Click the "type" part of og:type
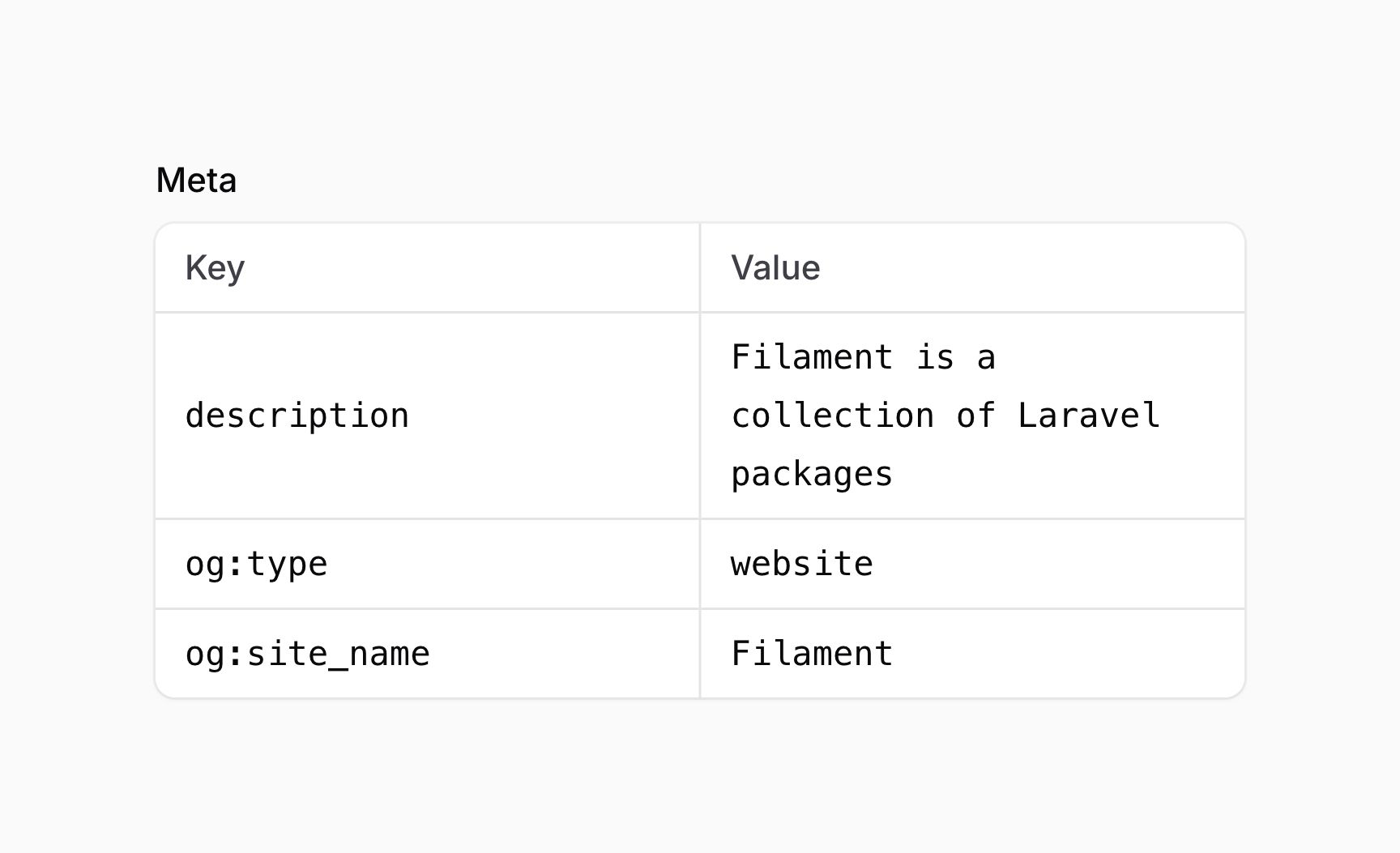 pyautogui.click(x=287, y=565)
